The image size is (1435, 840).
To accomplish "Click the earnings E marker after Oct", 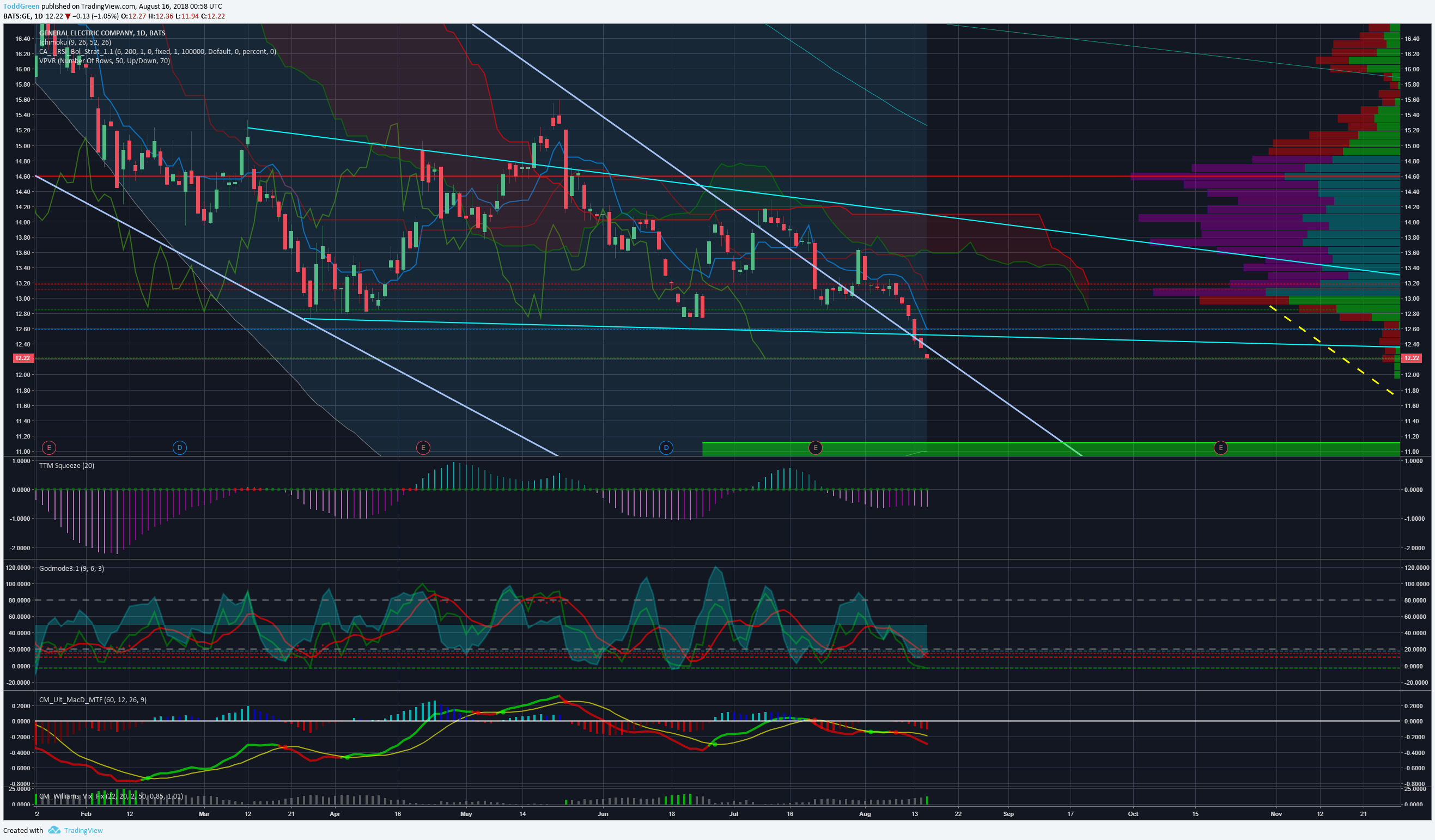I will point(1220,448).
